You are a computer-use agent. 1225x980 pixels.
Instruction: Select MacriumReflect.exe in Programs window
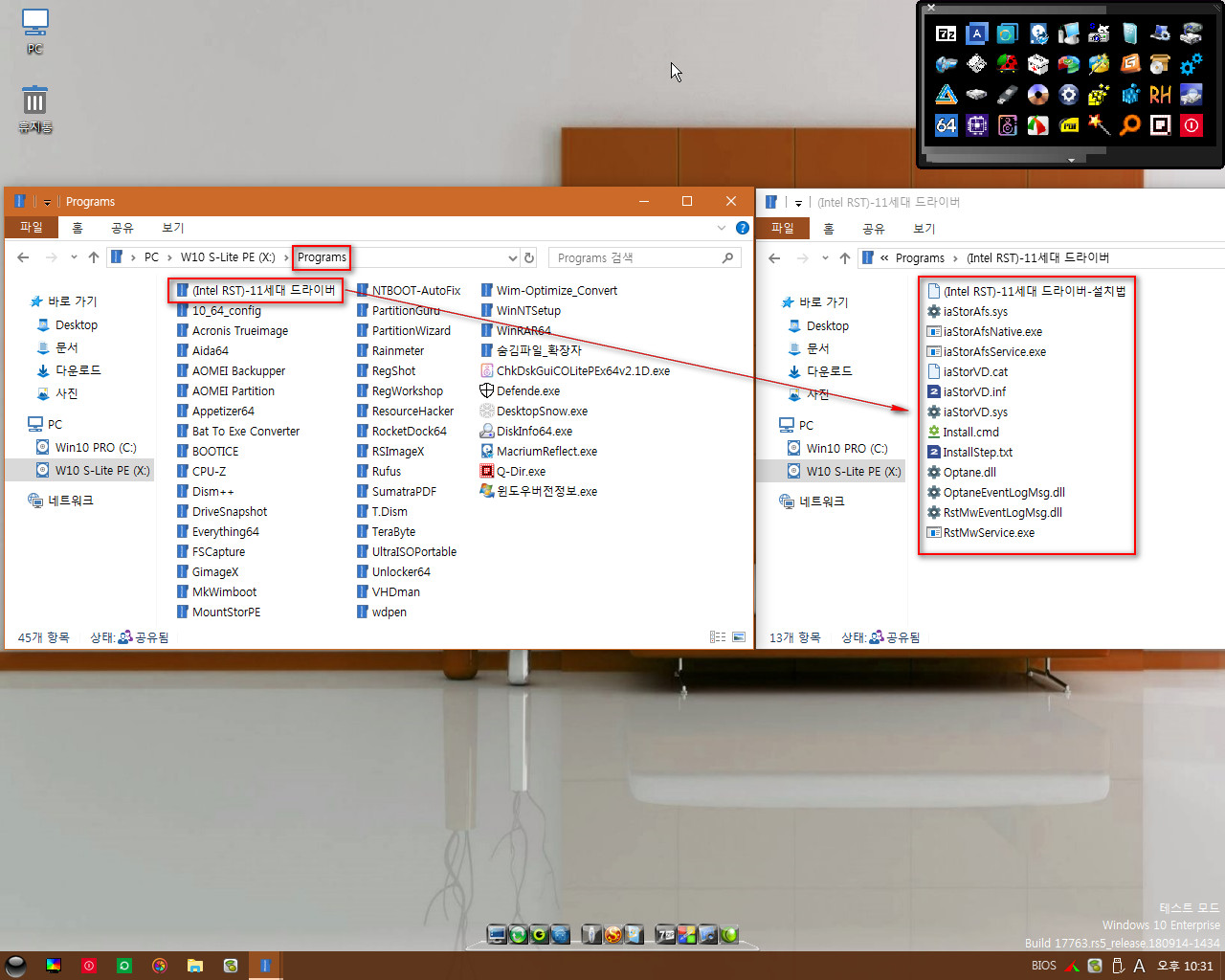539,451
